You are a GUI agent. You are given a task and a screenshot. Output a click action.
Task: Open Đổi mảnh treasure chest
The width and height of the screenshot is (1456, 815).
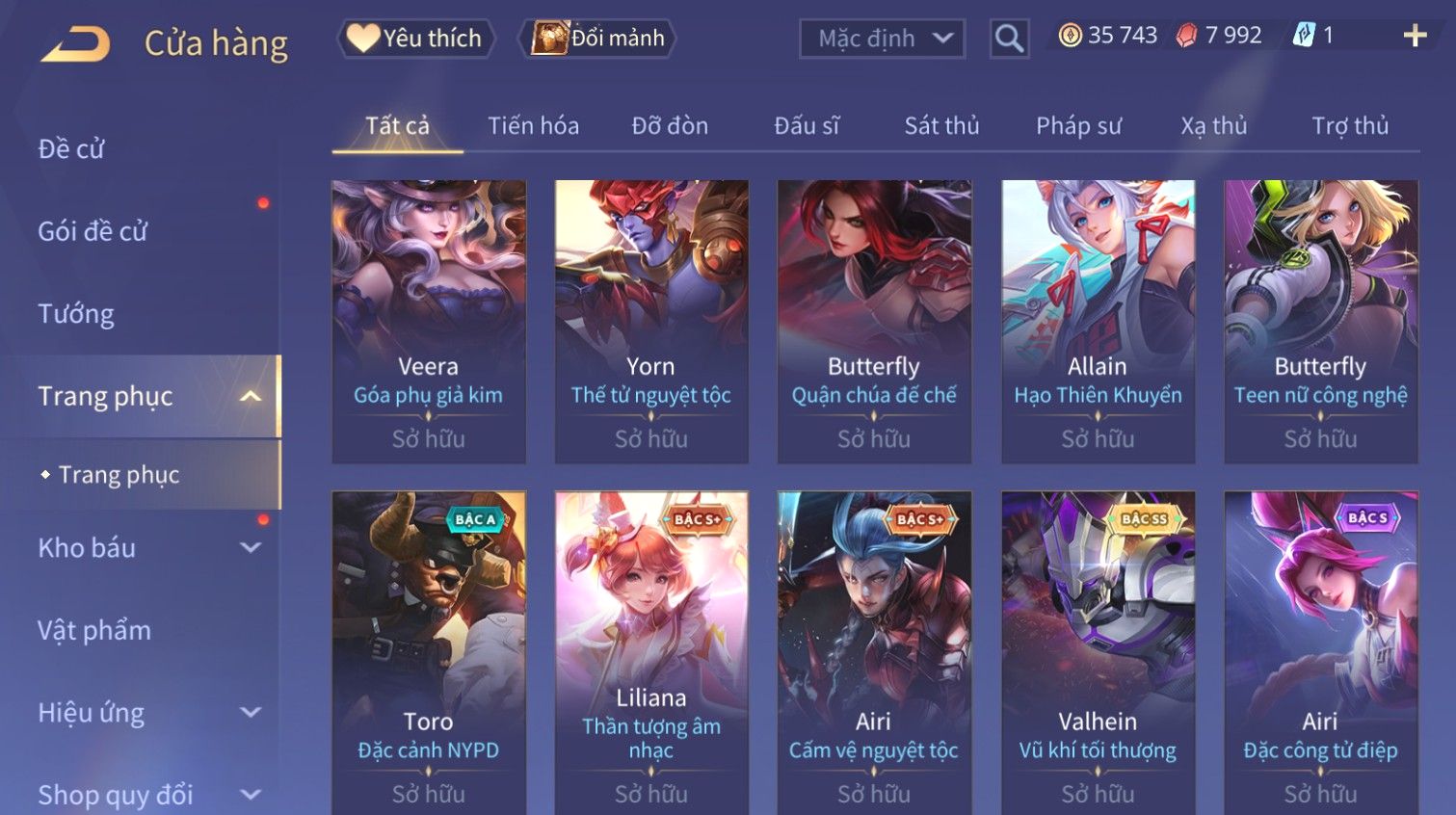[x=597, y=39]
